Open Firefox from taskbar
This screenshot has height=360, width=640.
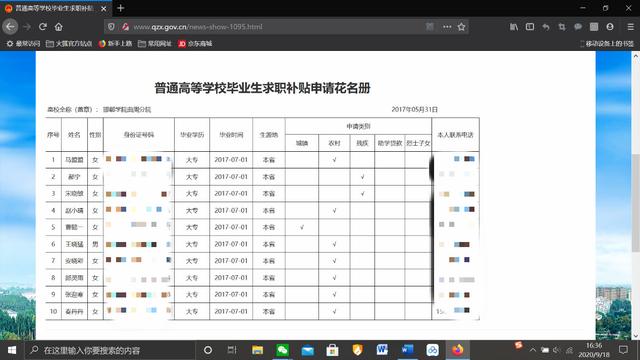pos(458,350)
